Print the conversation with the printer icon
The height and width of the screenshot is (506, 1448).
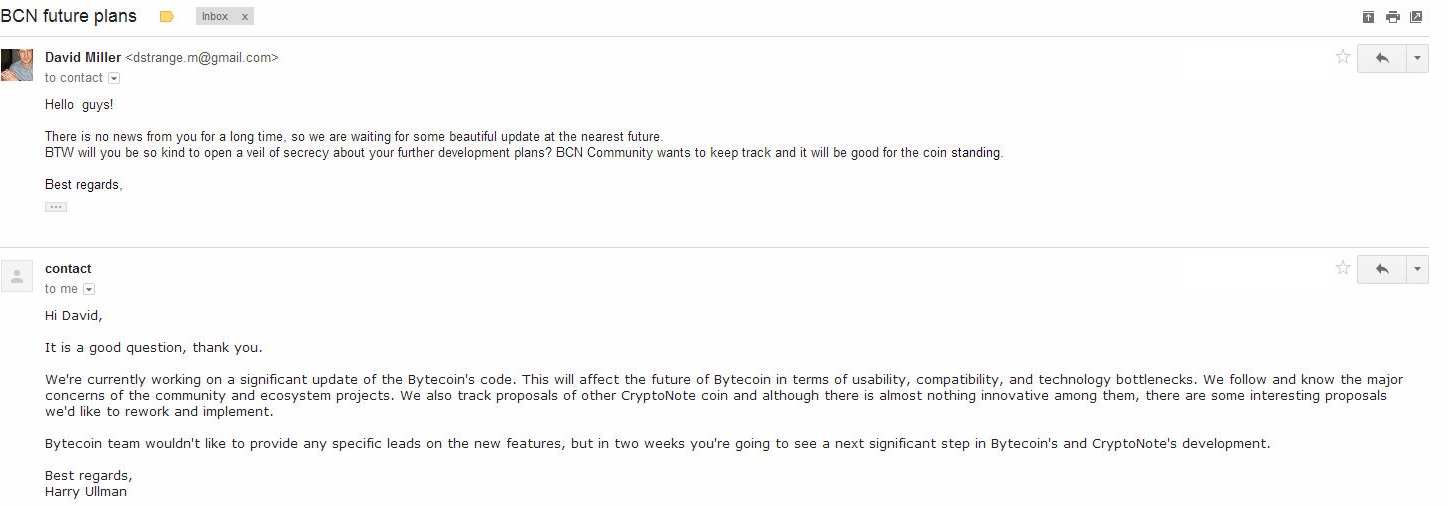coord(1392,16)
